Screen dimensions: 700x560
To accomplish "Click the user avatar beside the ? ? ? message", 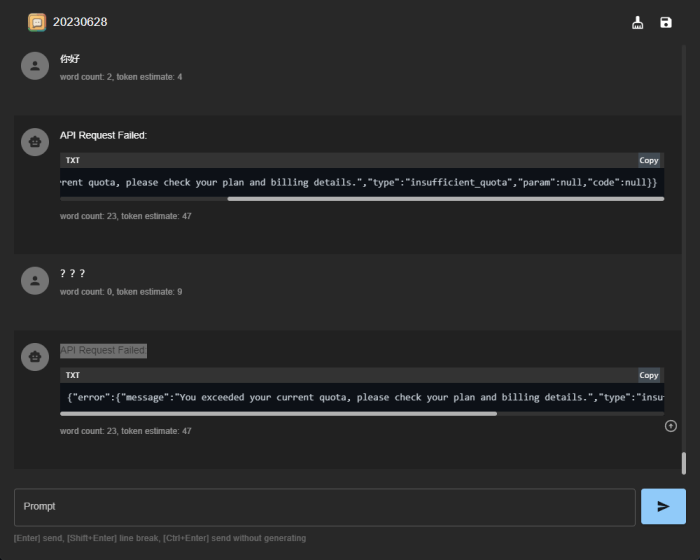I will tap(35, 281).
